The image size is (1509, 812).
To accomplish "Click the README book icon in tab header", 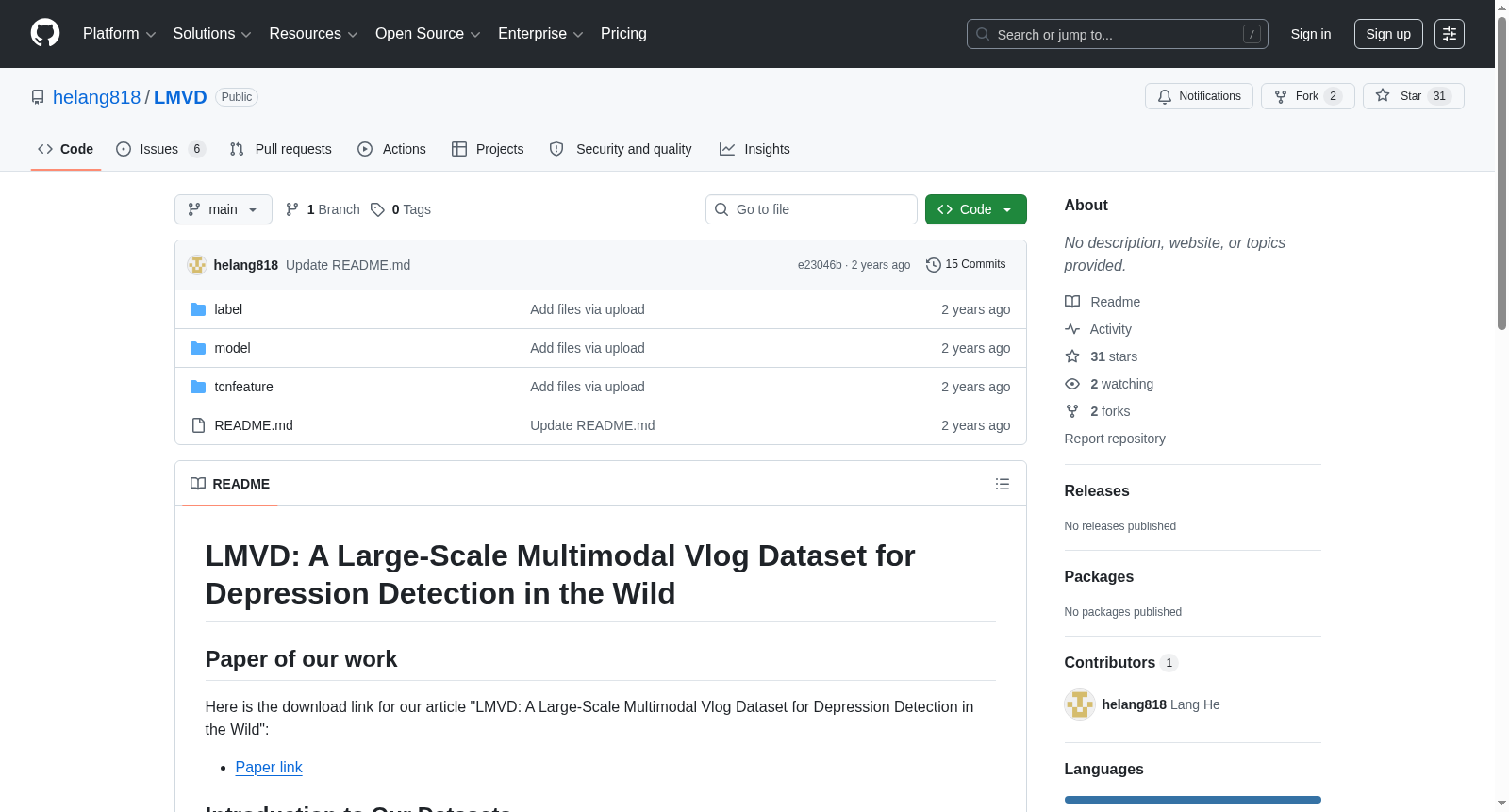I will point(198,484).
